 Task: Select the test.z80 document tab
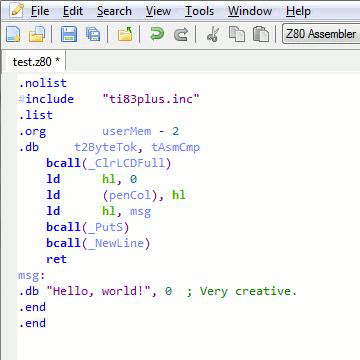[x=35, y=61]
